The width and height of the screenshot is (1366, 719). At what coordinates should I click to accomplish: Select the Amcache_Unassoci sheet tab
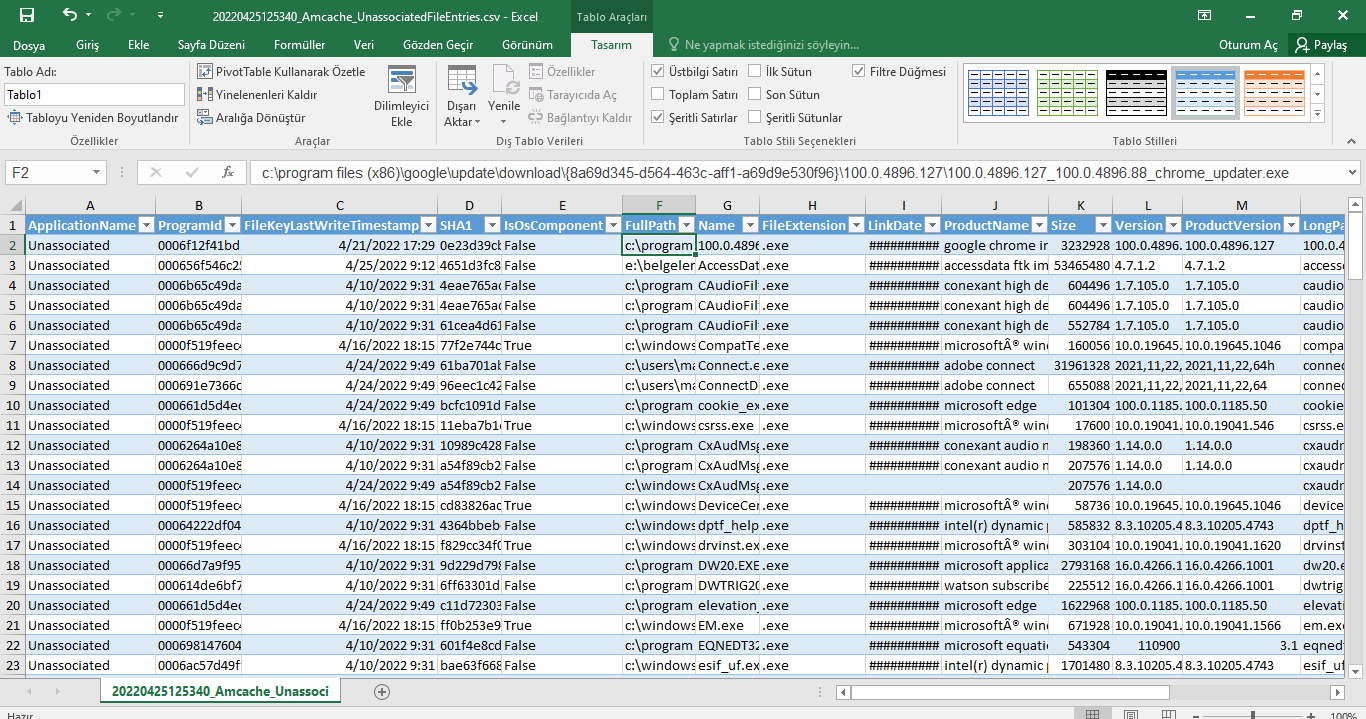coord(220,691)
